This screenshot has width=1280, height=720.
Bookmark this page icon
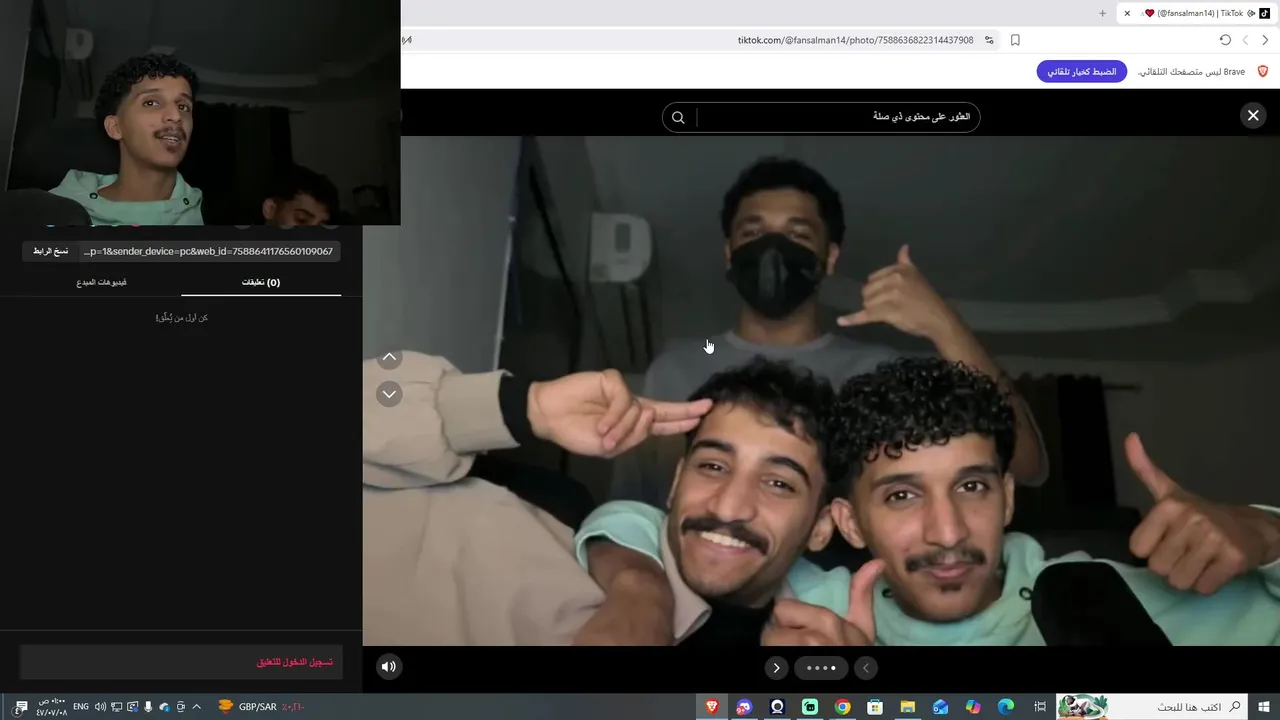tap(1015, 40)
